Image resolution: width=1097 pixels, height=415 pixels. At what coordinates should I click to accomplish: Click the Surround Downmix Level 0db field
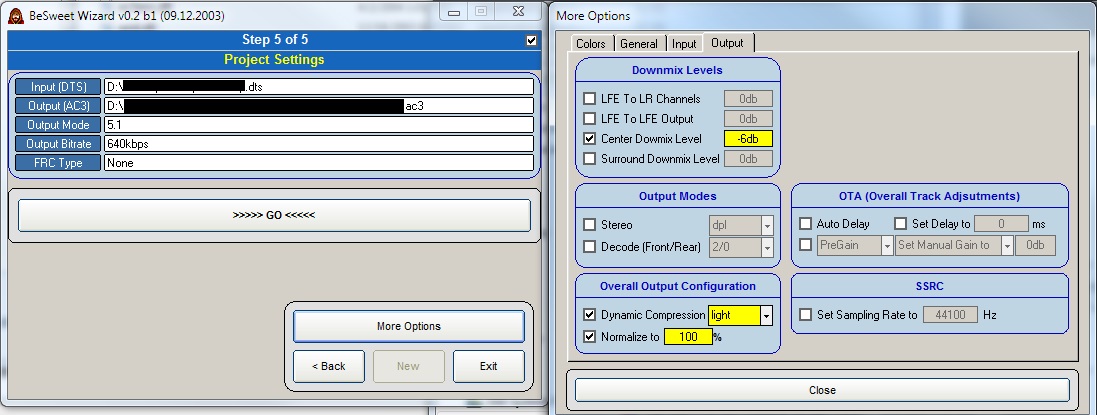pos(748,159)
